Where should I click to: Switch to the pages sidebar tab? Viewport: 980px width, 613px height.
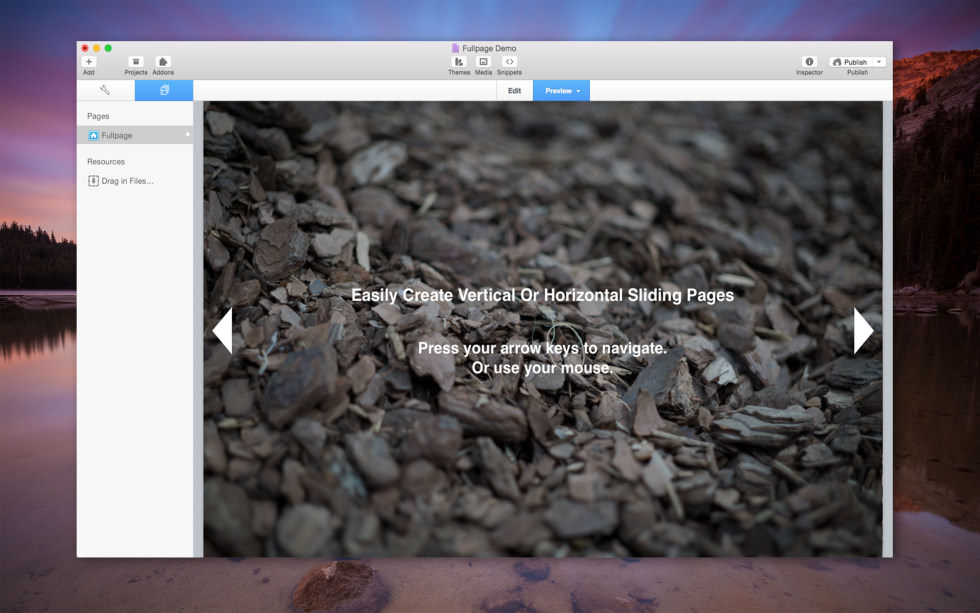click(164, 91)
